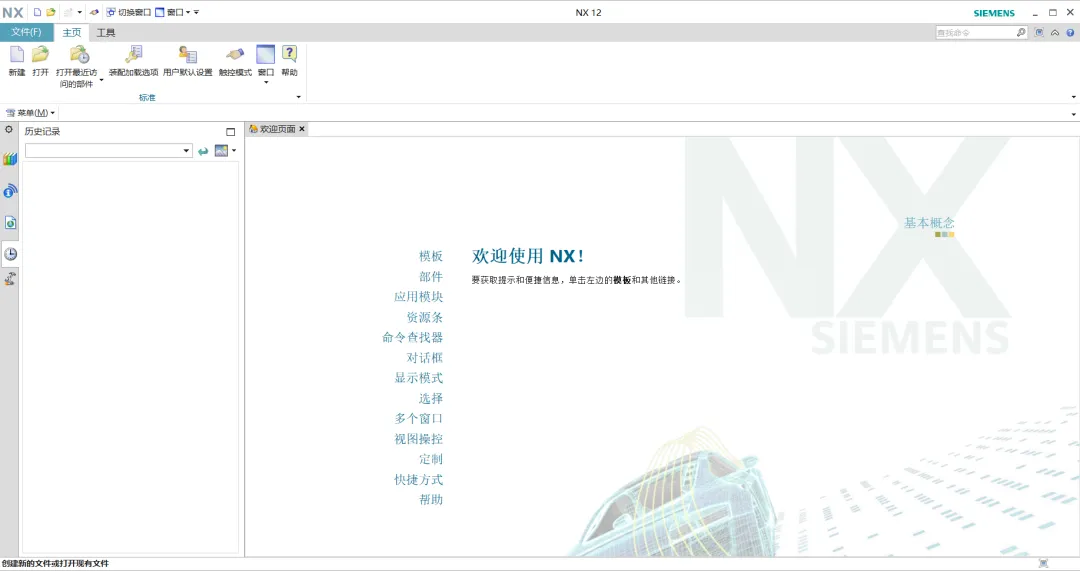The width and height of the screenshot is (1080, 571).
Task: Click the quick access New file icon
Action: [37, 12]
